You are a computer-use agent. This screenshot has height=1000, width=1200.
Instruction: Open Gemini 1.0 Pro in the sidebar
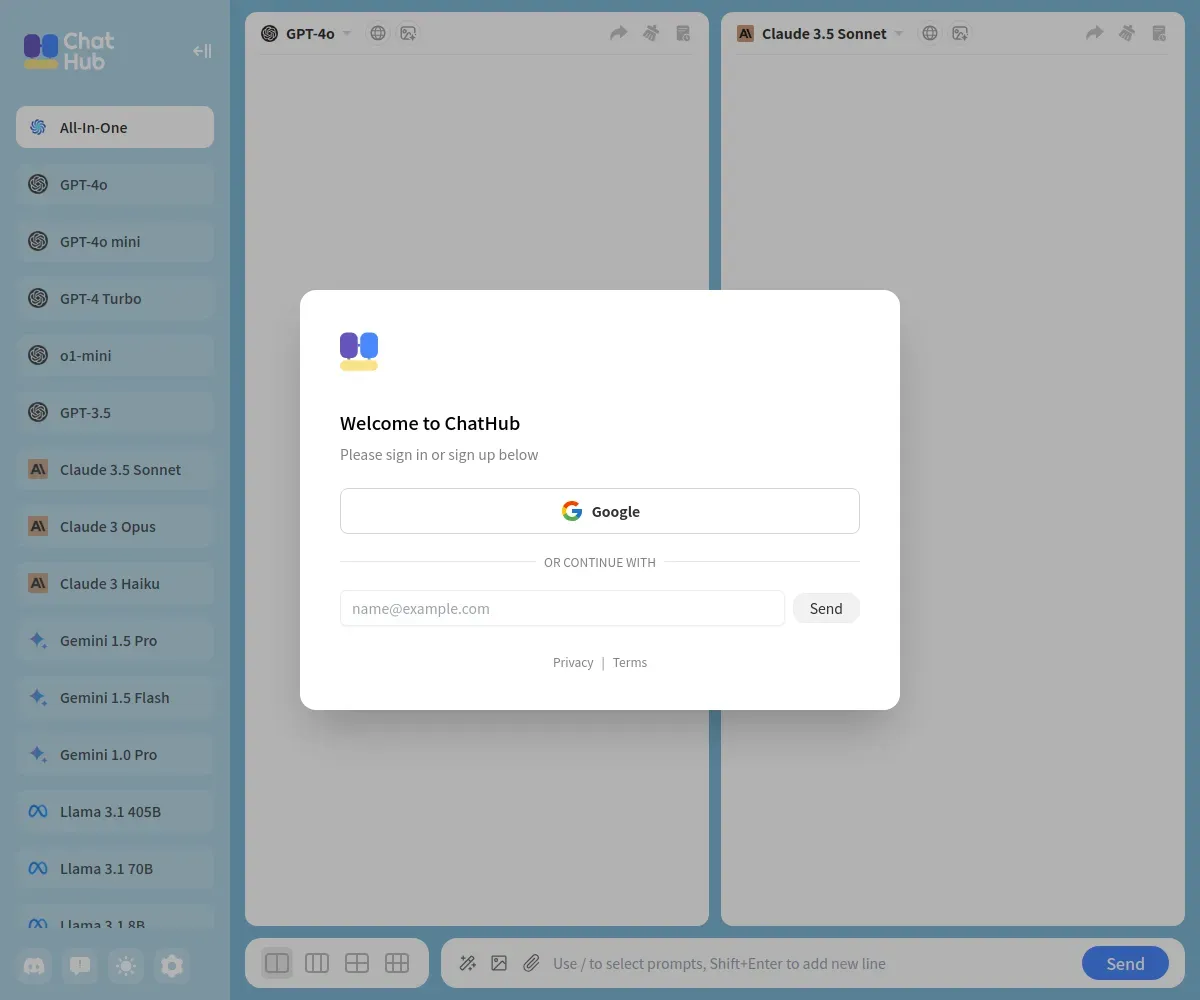(115, 754)
